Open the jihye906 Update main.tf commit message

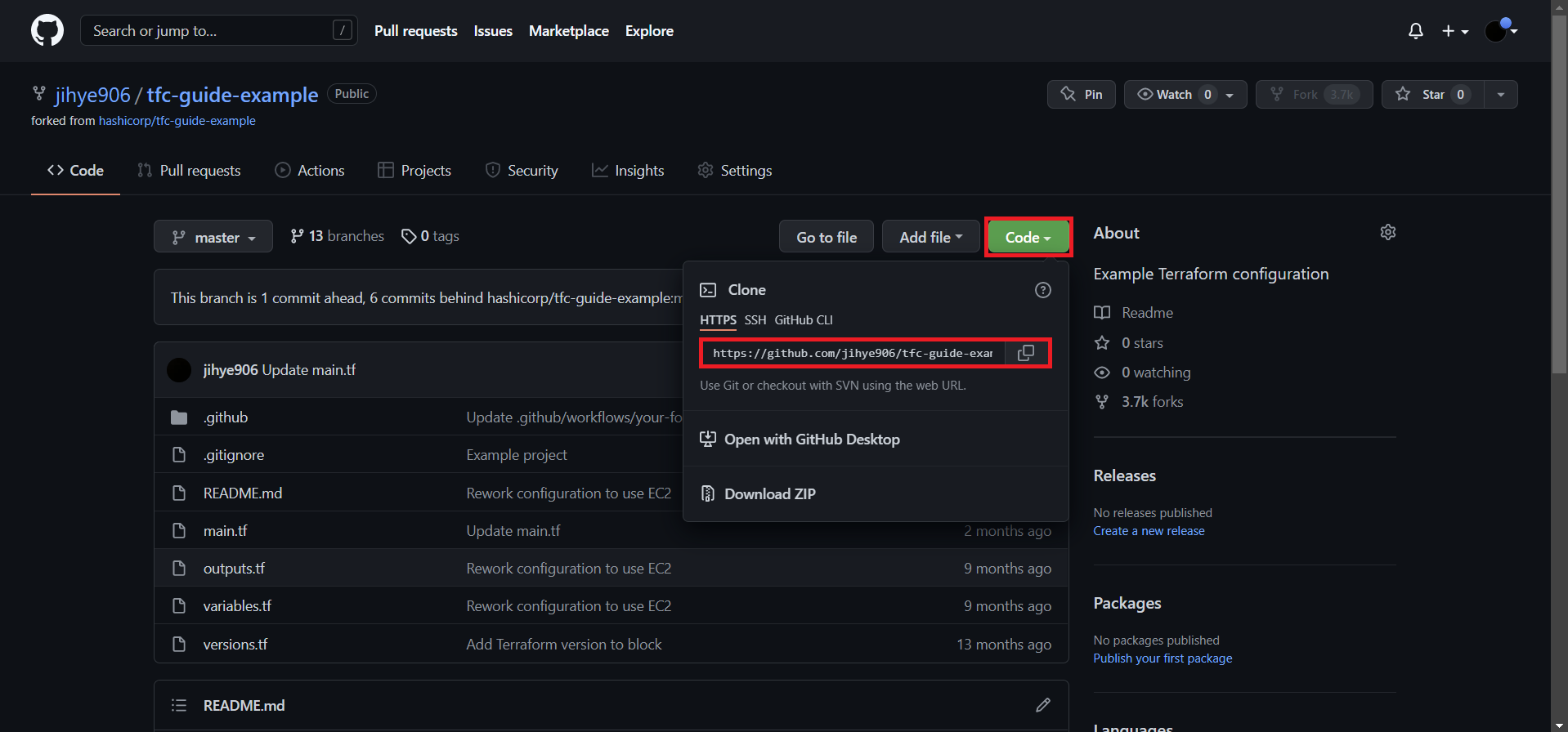(308, 370)
